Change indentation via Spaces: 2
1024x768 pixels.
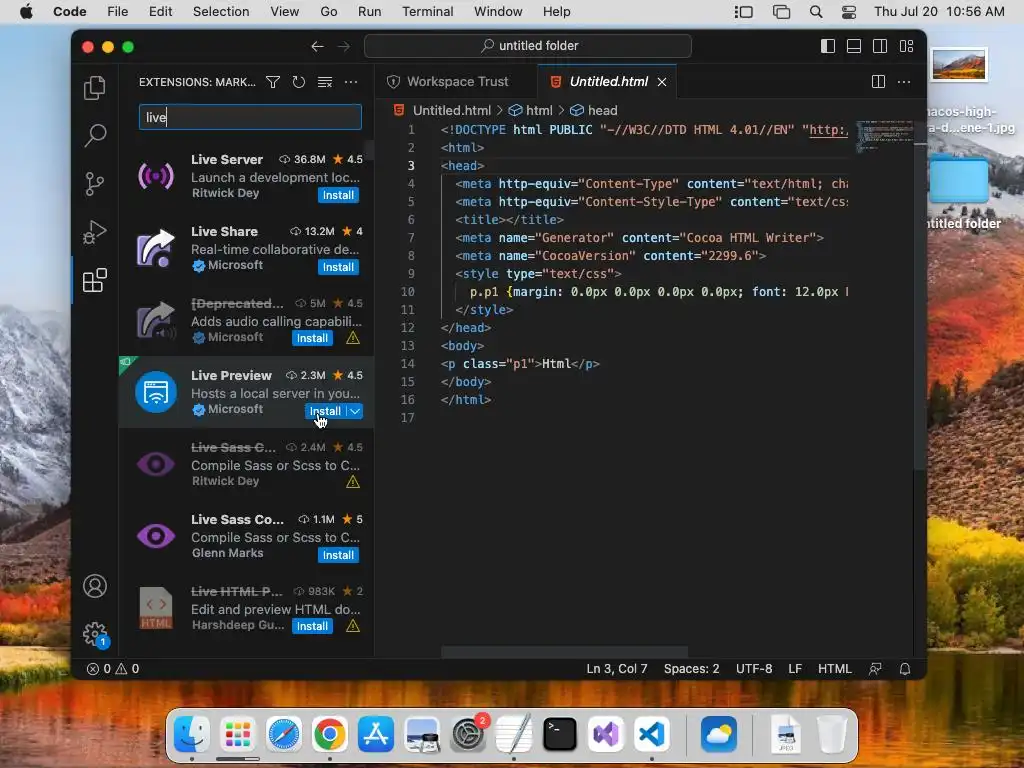click(691, 669)
